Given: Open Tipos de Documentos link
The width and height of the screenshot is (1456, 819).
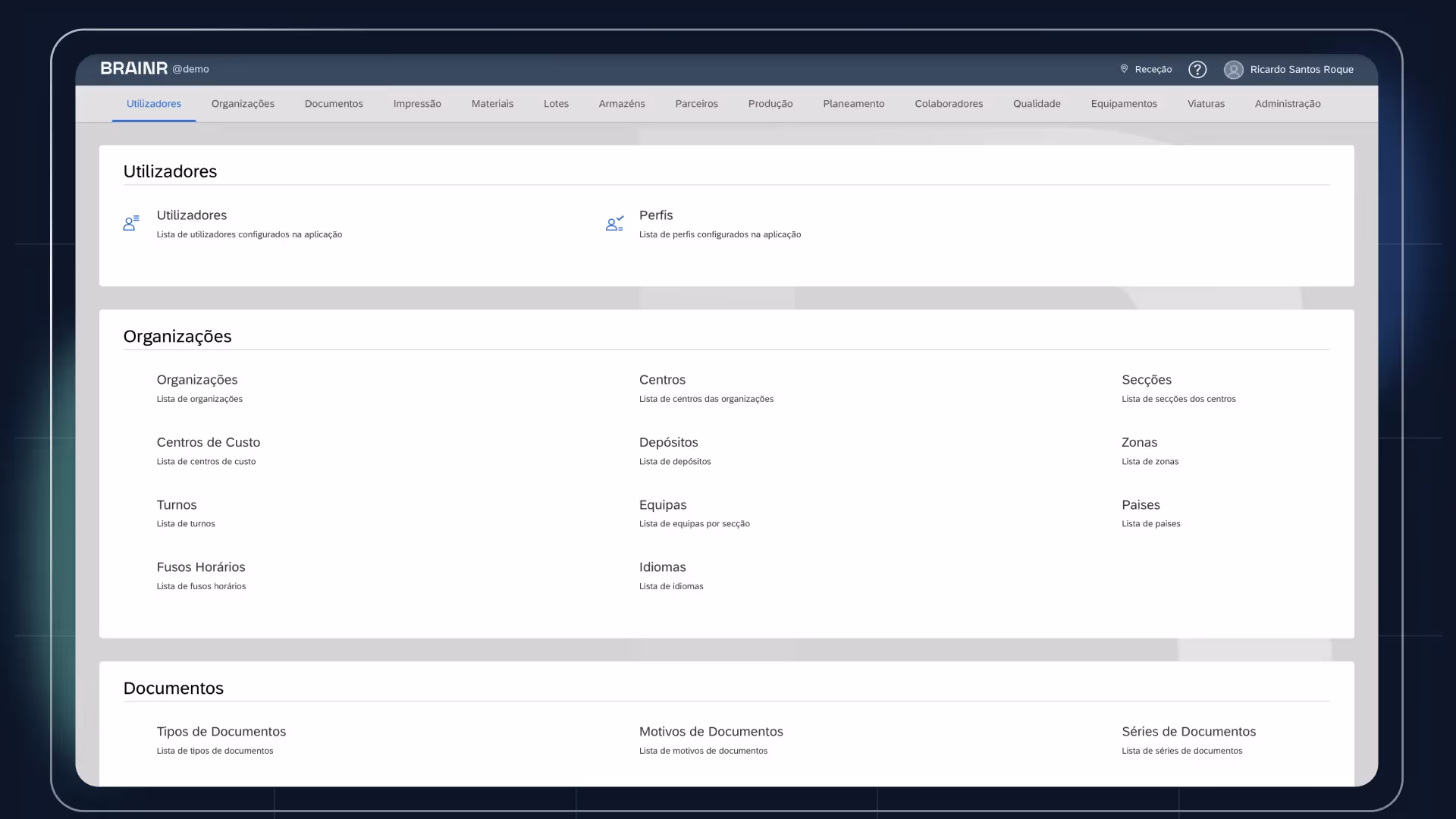Looking at the screenshot, I should [x=221, y=732].
